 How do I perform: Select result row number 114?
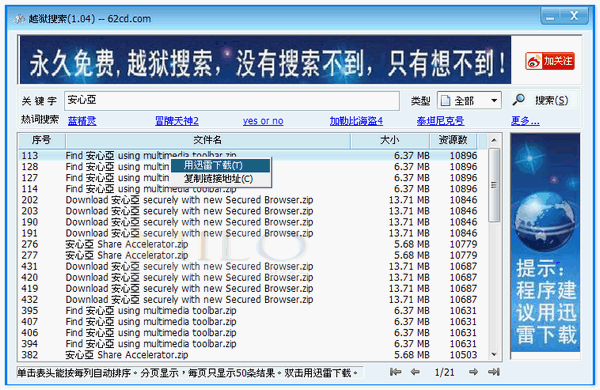click(253, 189)
